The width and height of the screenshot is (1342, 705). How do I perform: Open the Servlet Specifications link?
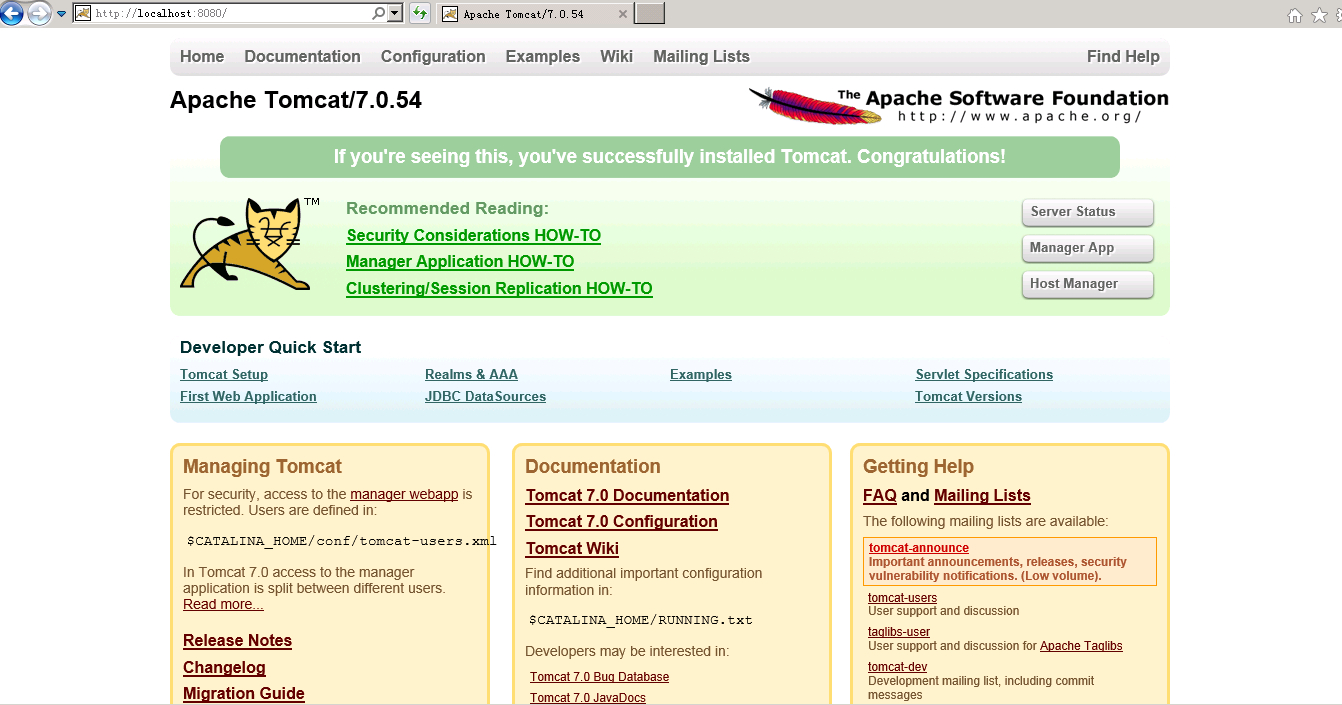click(984, 375)
